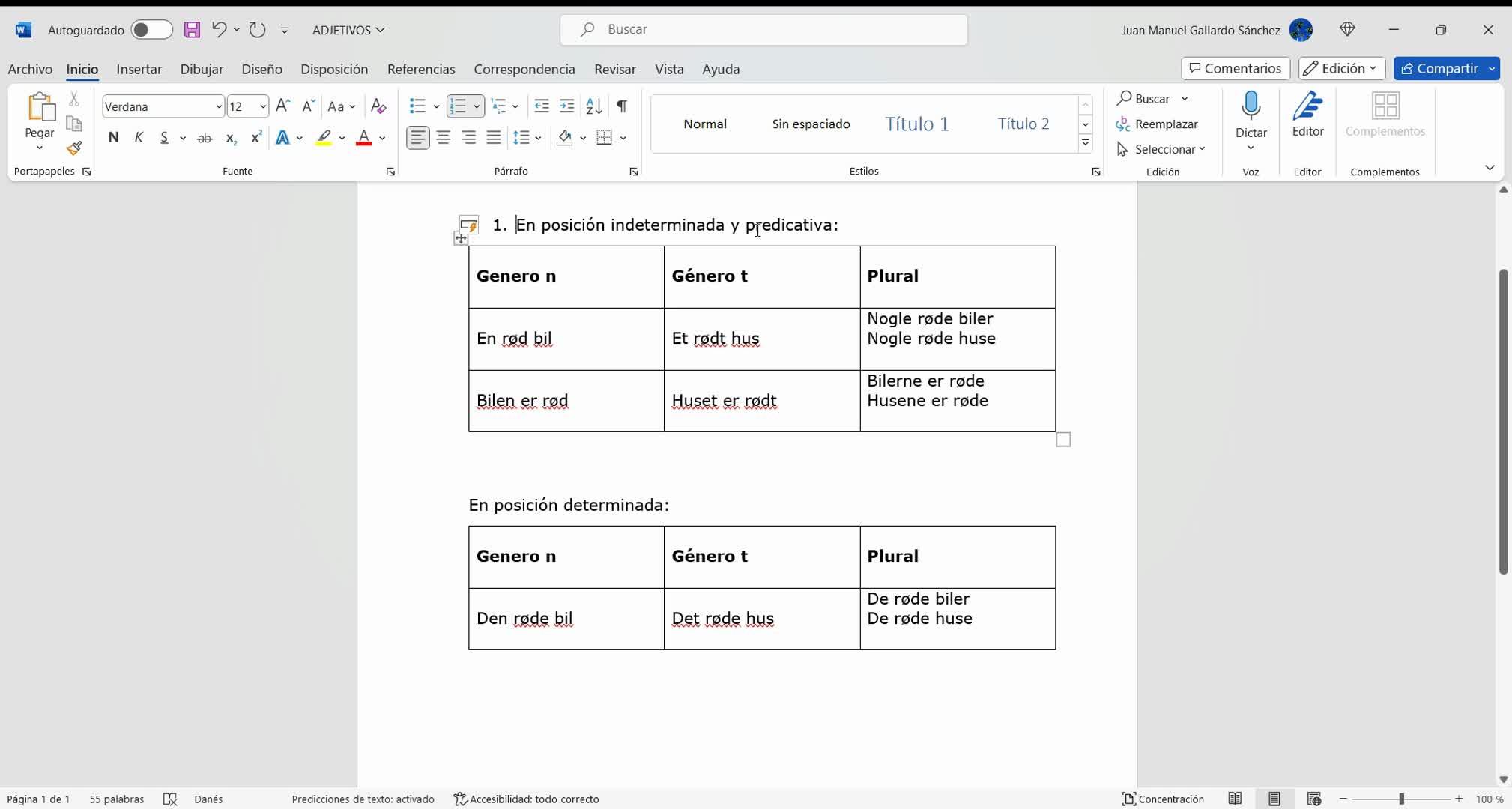
Task: Increase the paragraph indent
Action: point(567,106)
